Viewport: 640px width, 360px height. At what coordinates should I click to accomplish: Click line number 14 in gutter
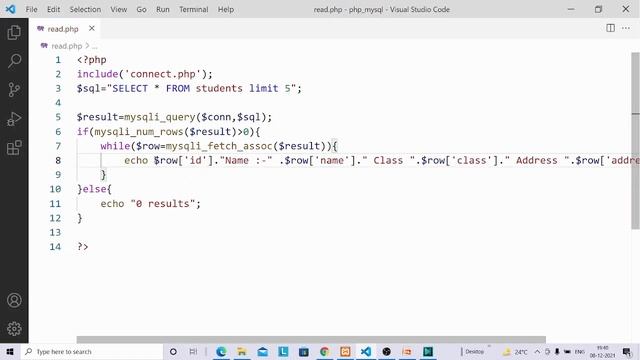click(55, 247)
